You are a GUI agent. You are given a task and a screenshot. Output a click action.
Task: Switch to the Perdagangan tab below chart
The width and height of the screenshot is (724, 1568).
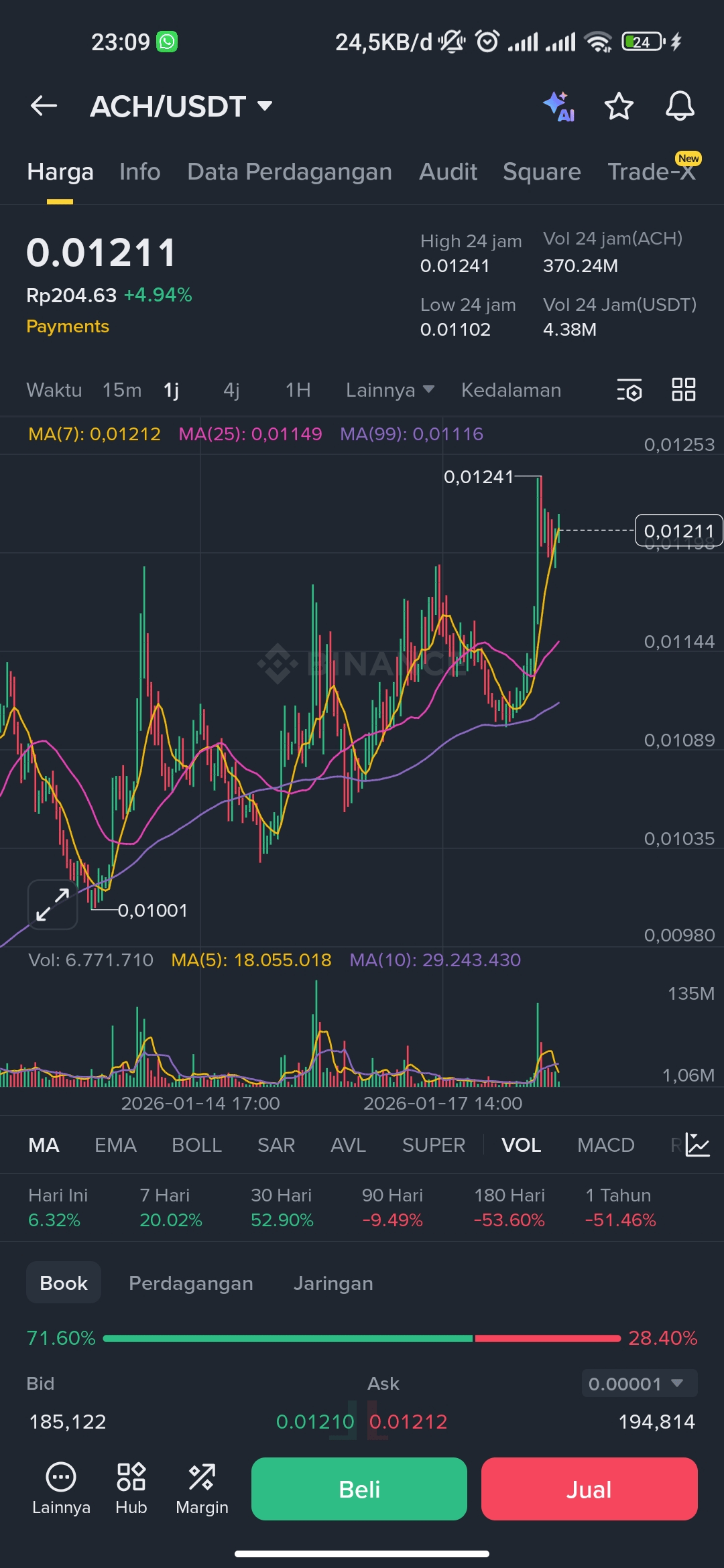[x=191, y=1283]
